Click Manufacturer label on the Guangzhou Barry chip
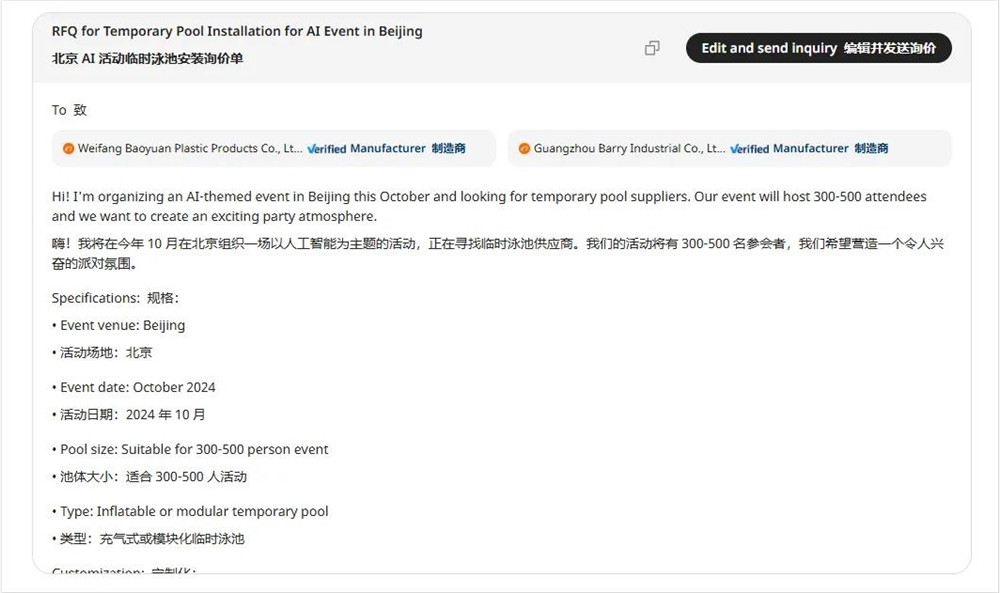Screen dimensions: 1000x593 (x=811, y=148)
